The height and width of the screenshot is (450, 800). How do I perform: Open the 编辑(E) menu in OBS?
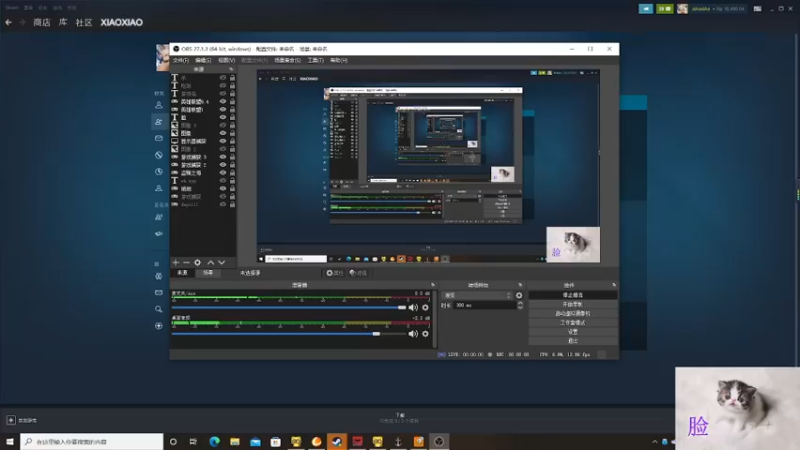pyautogui.click(x=203, y=60)
